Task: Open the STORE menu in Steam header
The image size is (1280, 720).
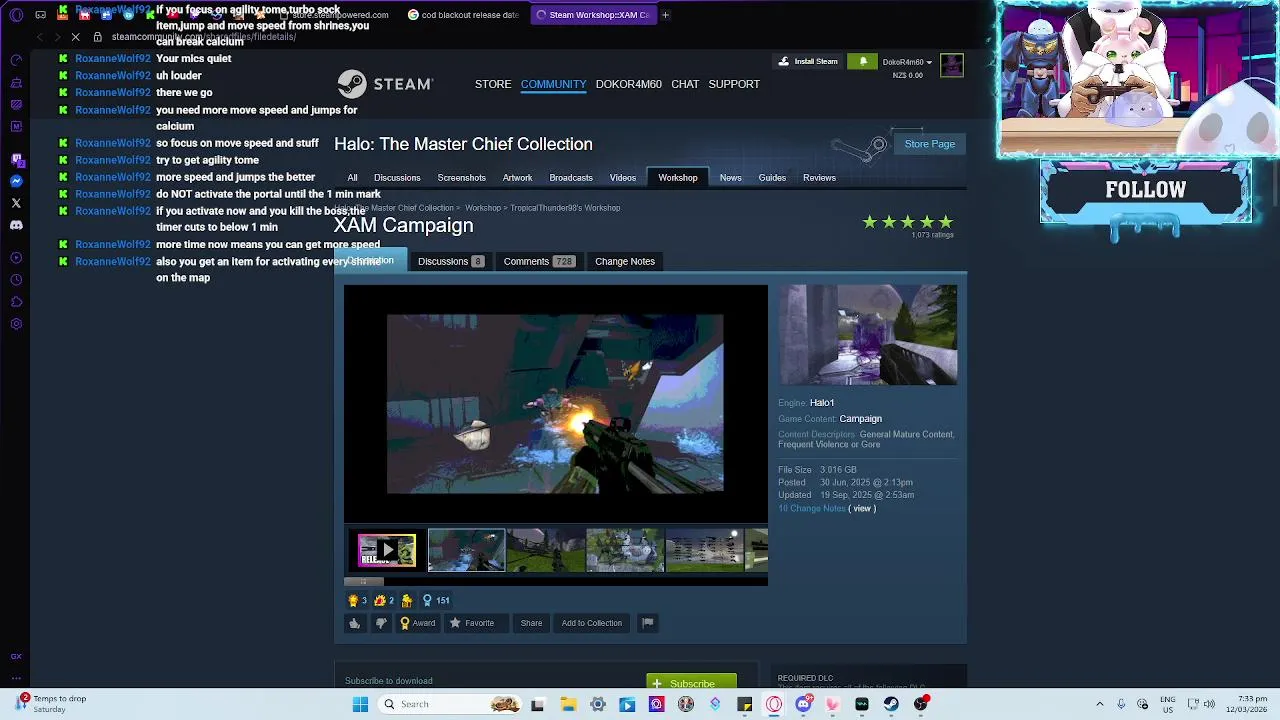Action: pos(493,84)
